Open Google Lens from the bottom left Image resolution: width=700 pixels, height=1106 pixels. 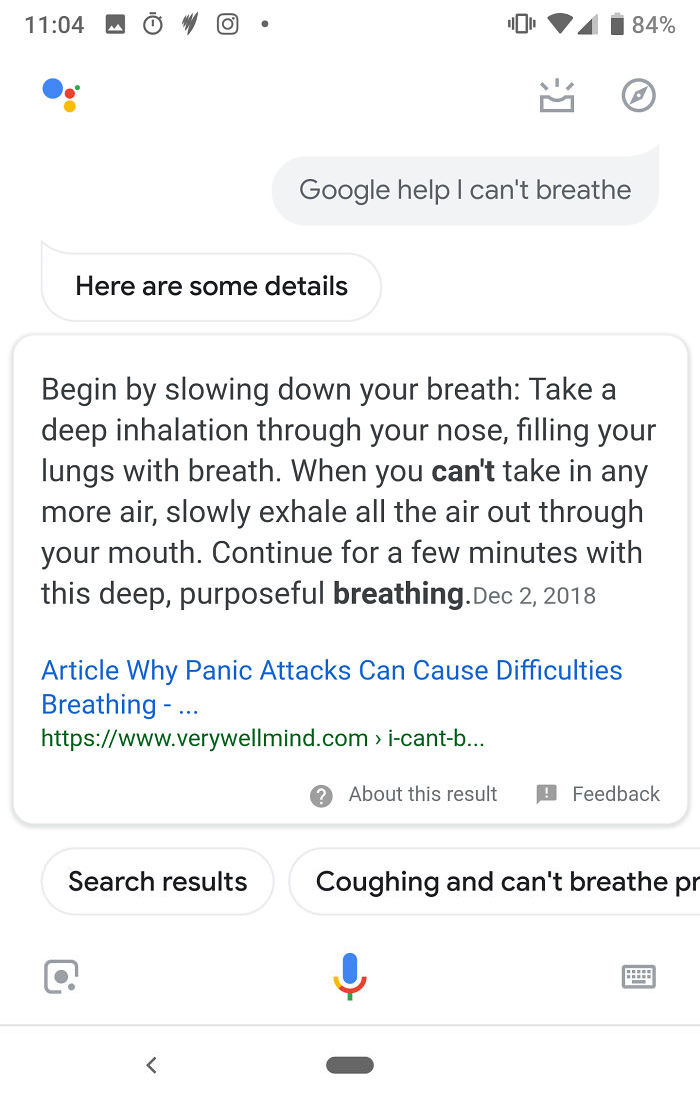(x=60, y=975)
